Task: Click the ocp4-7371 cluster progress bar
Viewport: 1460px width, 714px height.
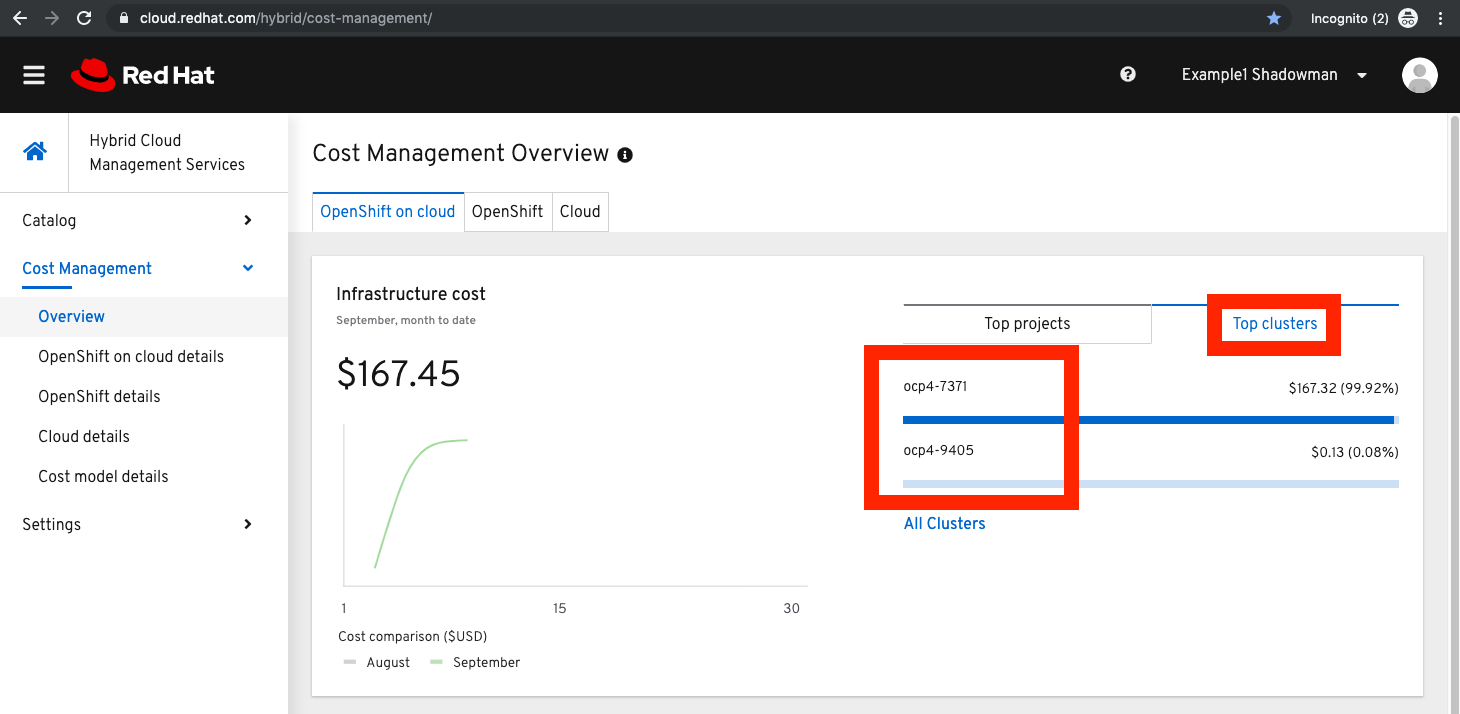Action: tap(1151, 420)
